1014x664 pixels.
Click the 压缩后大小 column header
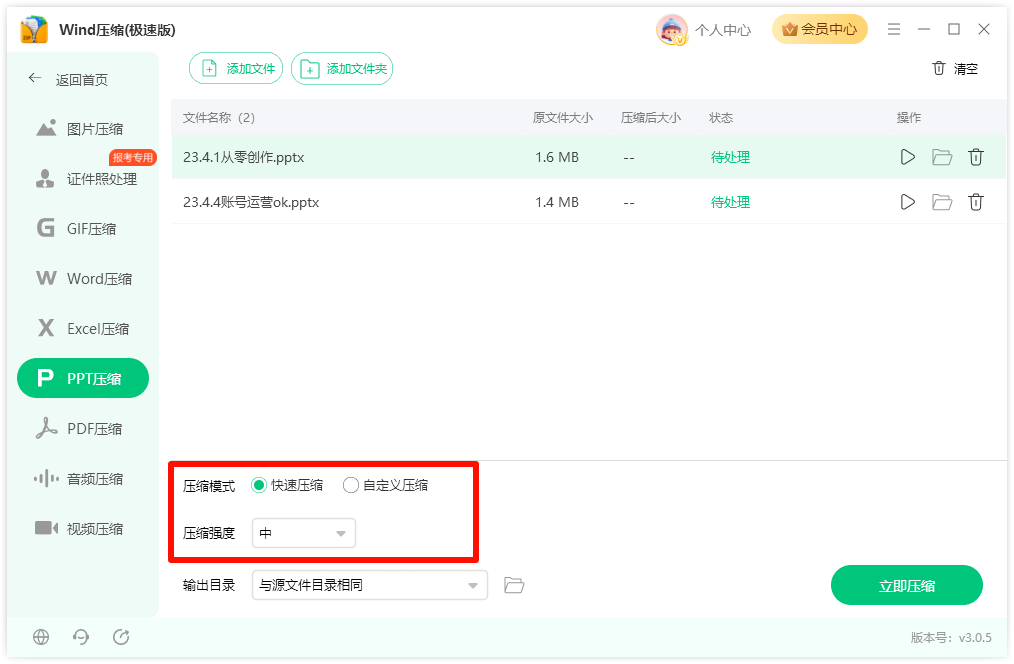point(651,118)
